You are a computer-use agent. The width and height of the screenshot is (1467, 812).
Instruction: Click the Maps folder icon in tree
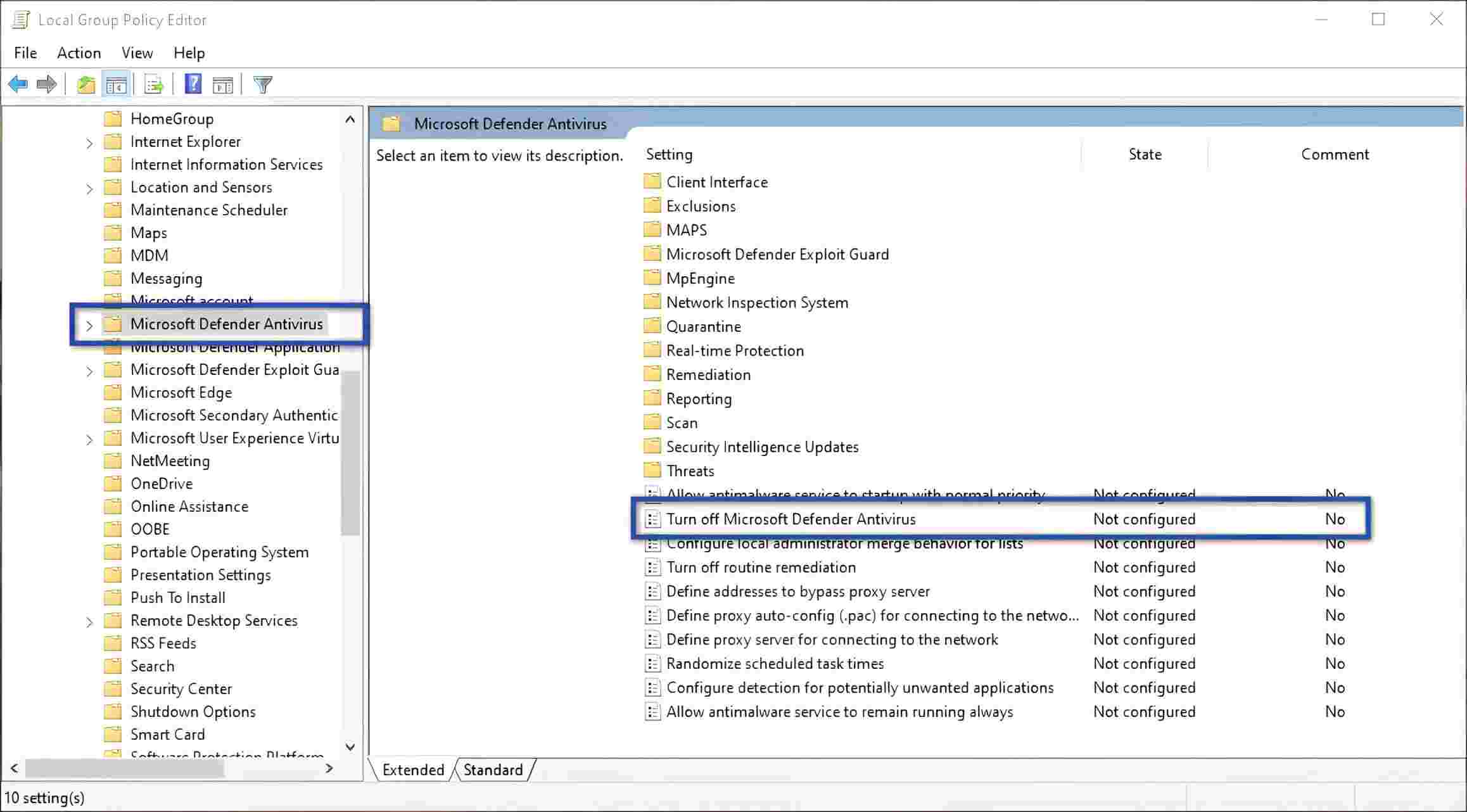point(113,232)
